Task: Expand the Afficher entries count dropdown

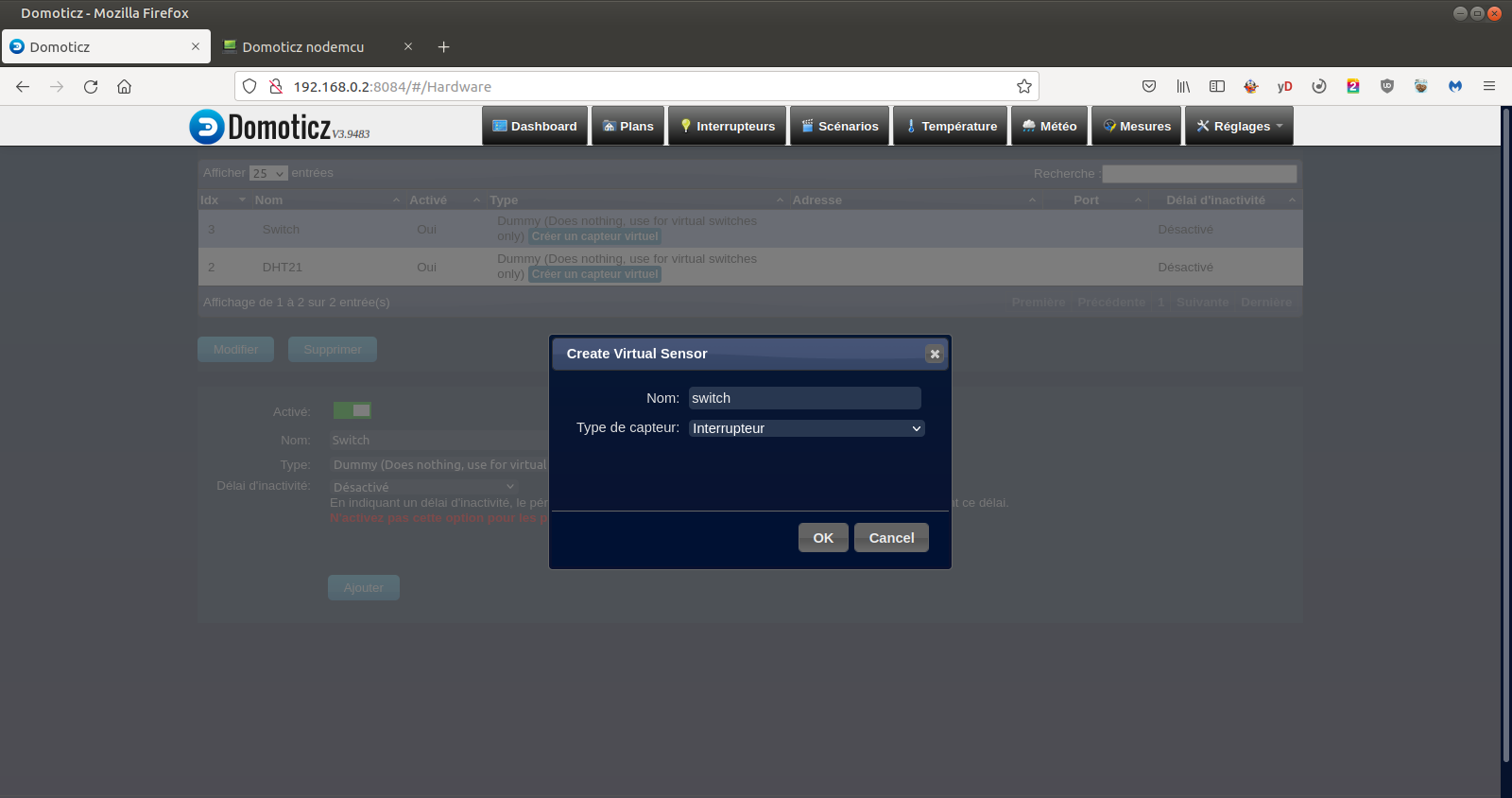Action: click(268, 174)
